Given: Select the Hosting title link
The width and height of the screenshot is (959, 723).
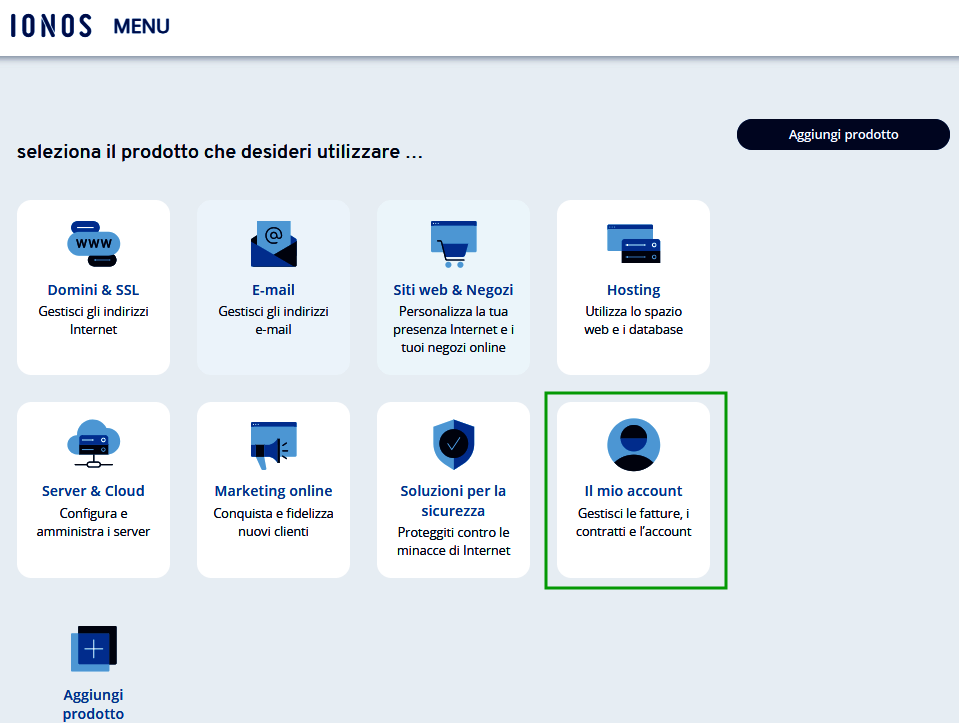Looking at the screenshot, I should point(633,290).
